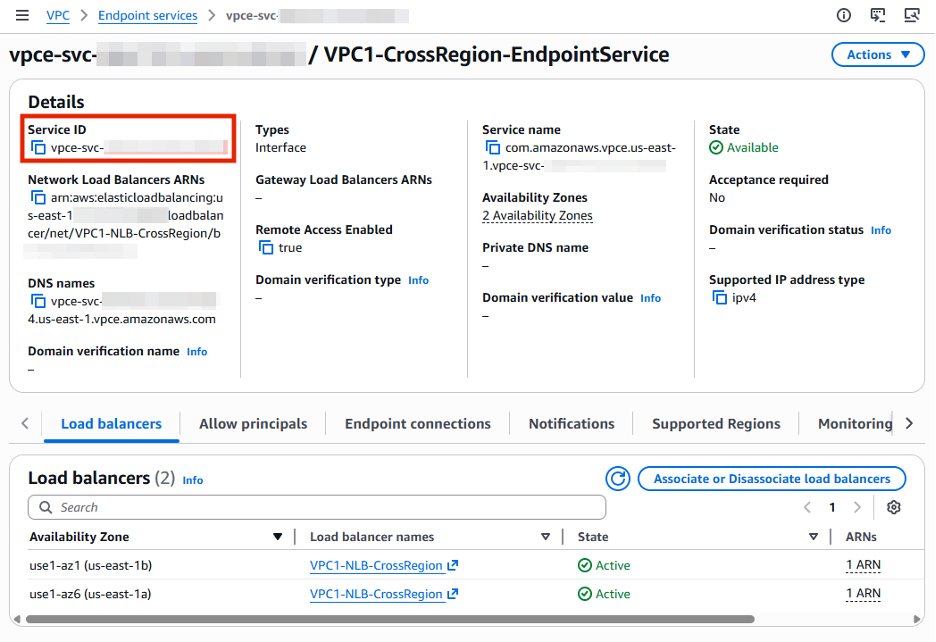Copy the service name value

point(493,147)
